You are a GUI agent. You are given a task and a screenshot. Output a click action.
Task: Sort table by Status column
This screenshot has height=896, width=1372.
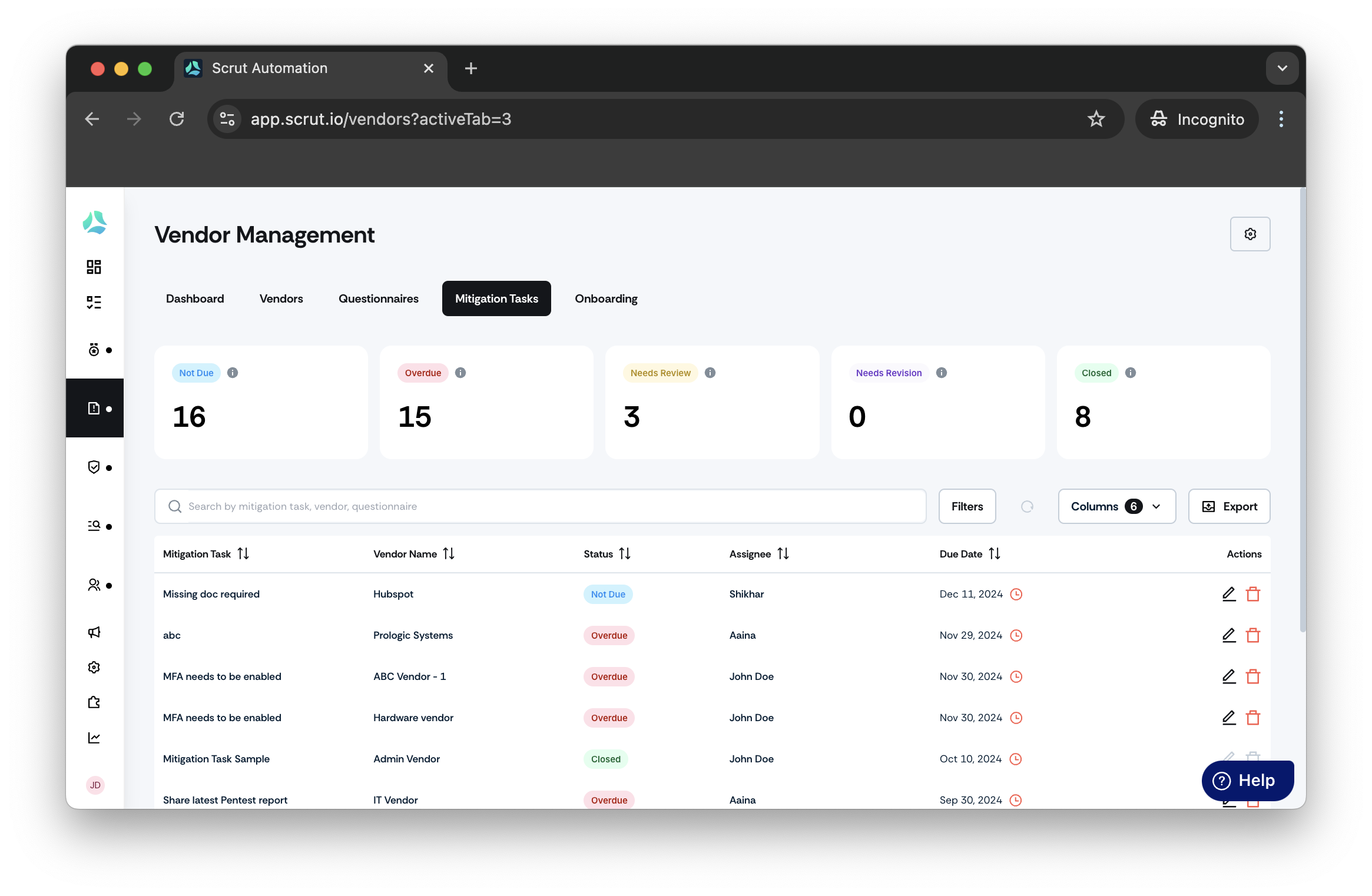(x=625, y=554)
